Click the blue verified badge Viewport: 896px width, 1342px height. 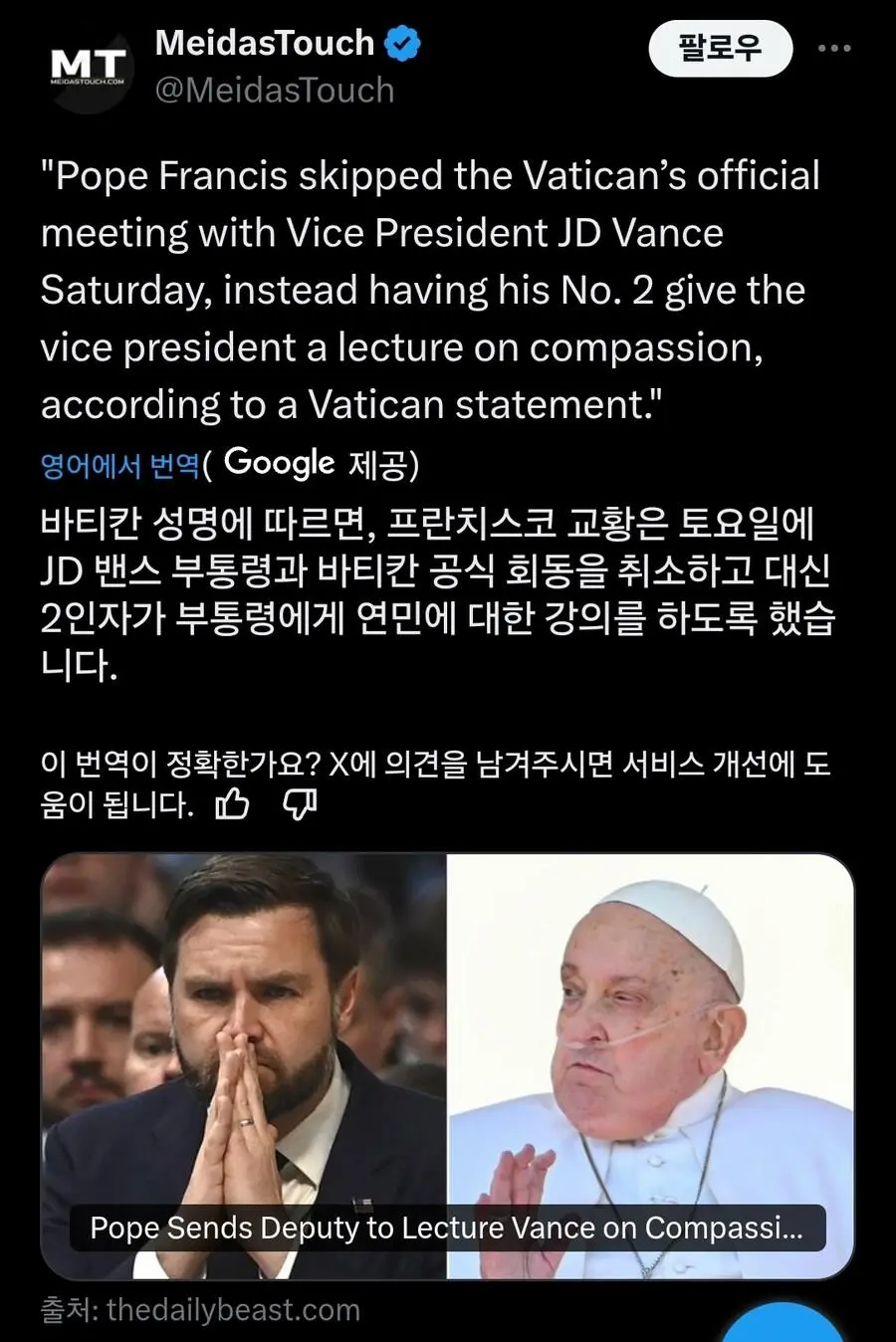(x=402, y=44)
